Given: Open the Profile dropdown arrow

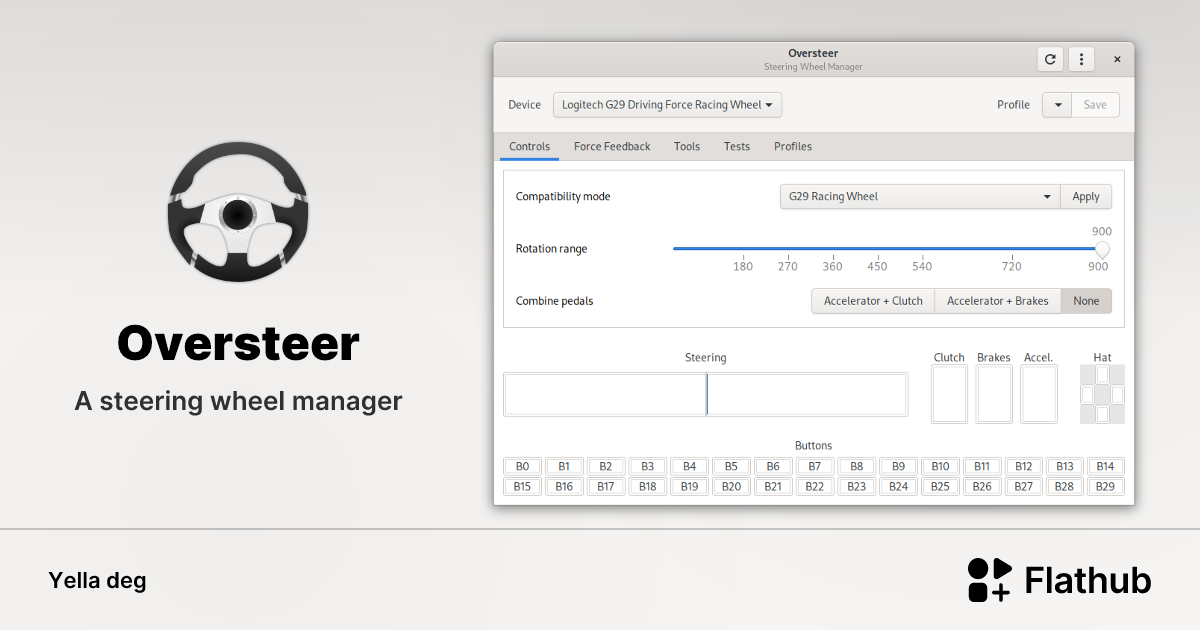Looking at the screenshot, I should click(x=1057, y=105).
